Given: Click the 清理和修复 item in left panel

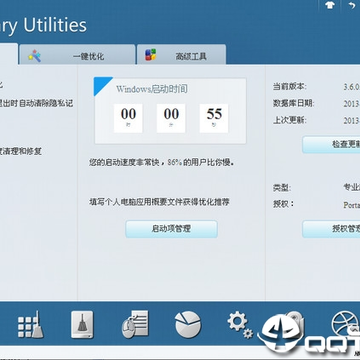Looking at the screenshot, I should click(21, 152).
